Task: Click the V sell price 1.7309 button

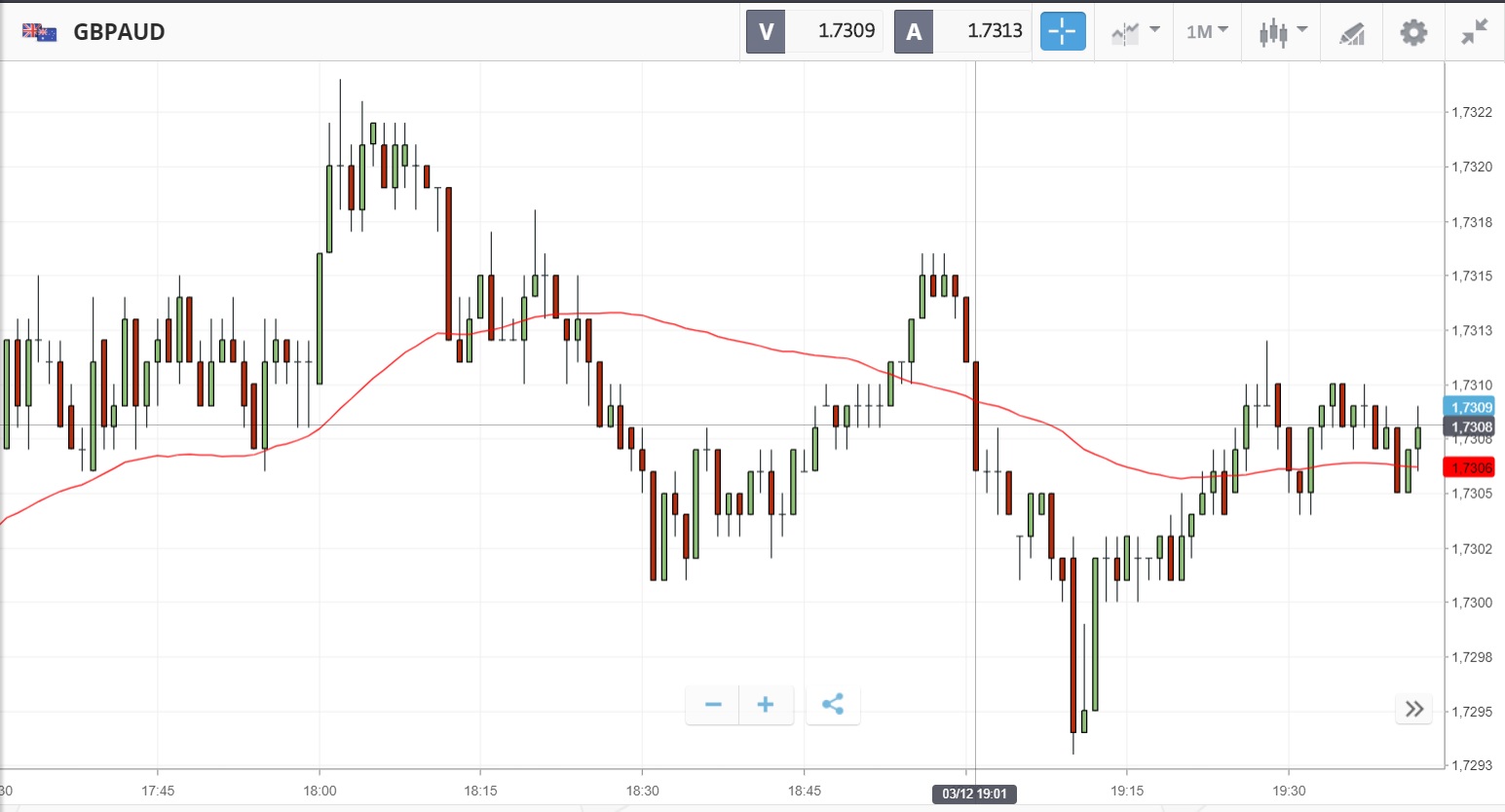Action: tap(813, 31)
